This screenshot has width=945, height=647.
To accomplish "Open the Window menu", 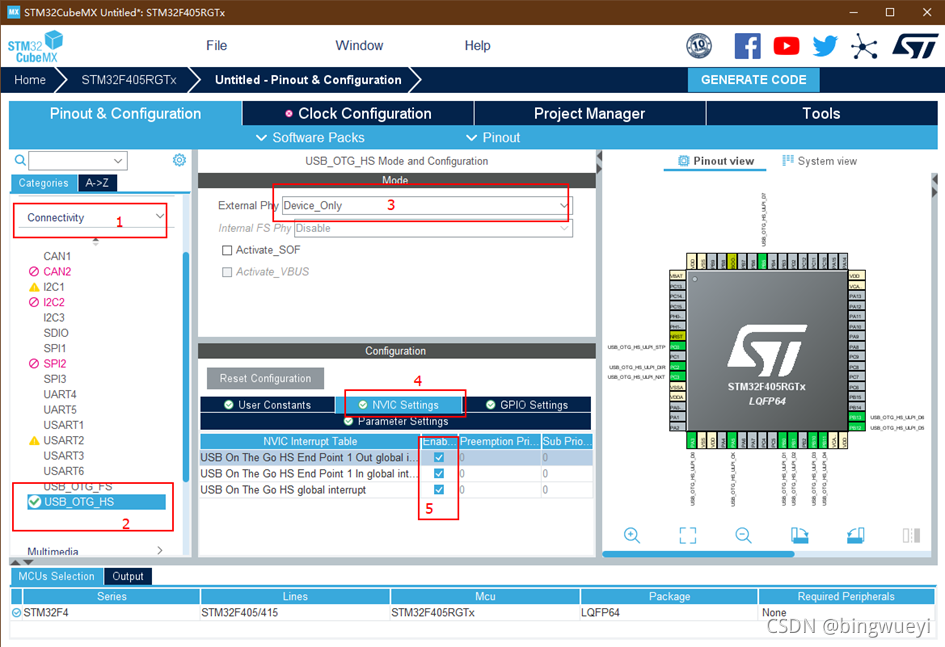I will click(359, 46).
